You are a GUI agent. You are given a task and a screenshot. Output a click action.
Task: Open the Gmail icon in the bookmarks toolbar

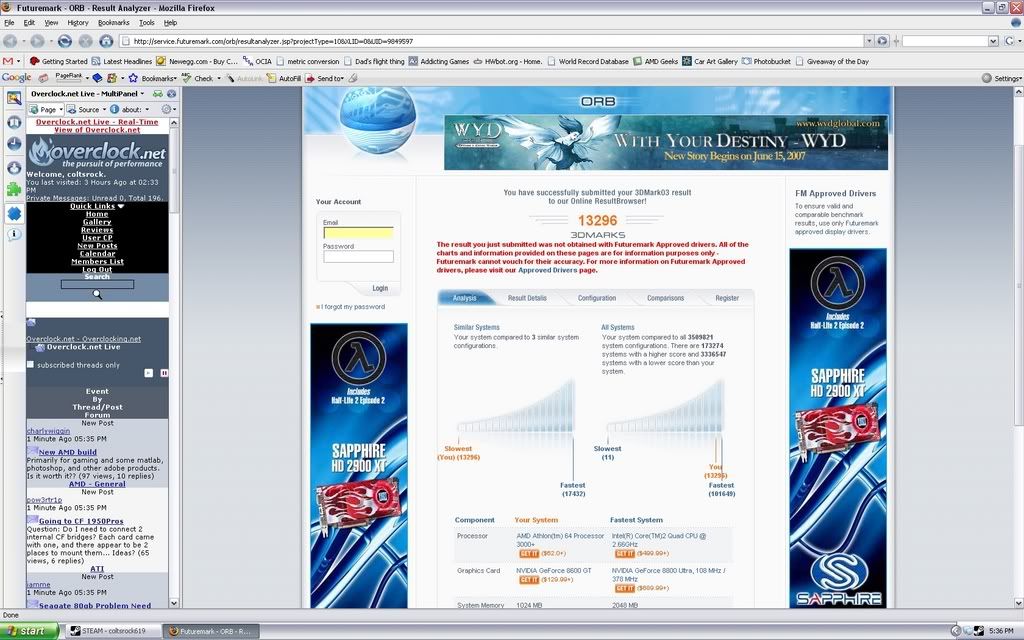8,61
